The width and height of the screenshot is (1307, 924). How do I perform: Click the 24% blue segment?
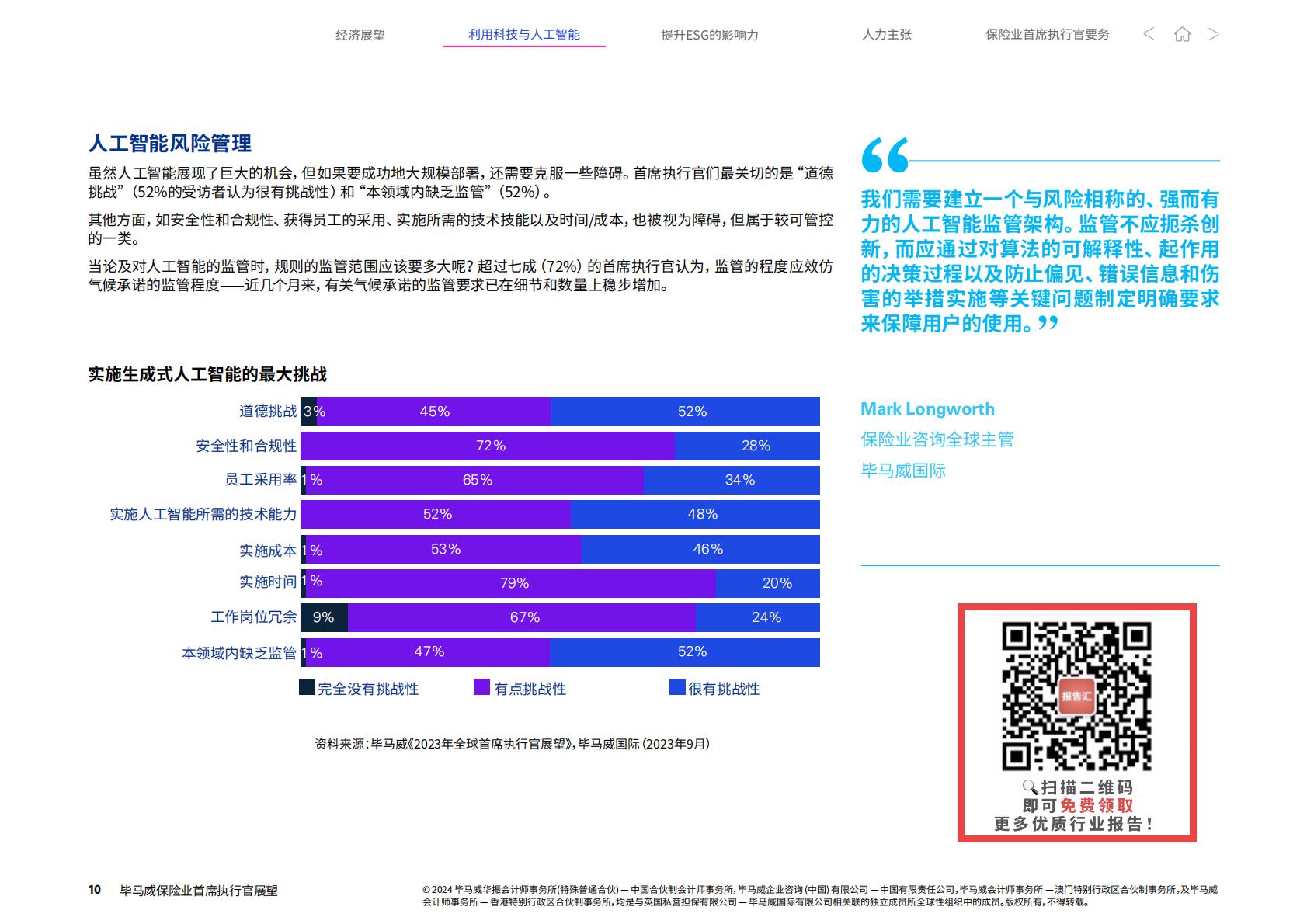pos(758,617)
